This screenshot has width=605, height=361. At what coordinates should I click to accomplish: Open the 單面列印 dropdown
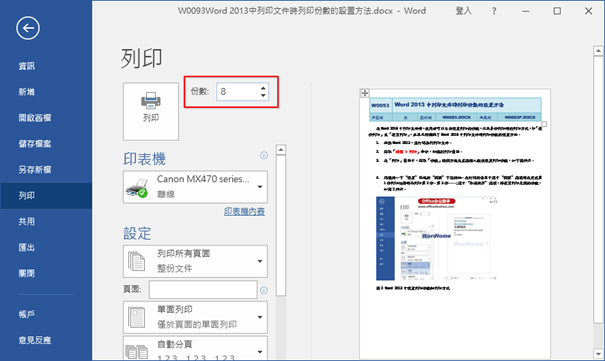click(x=195, y=317)
